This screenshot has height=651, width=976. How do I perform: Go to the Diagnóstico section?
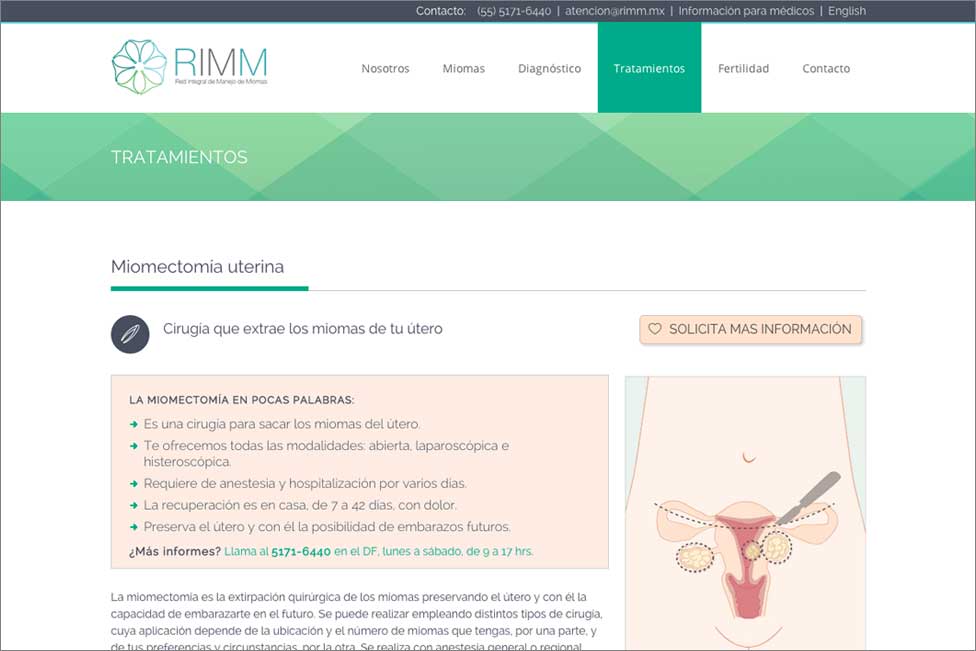click(x=550, y=68)
